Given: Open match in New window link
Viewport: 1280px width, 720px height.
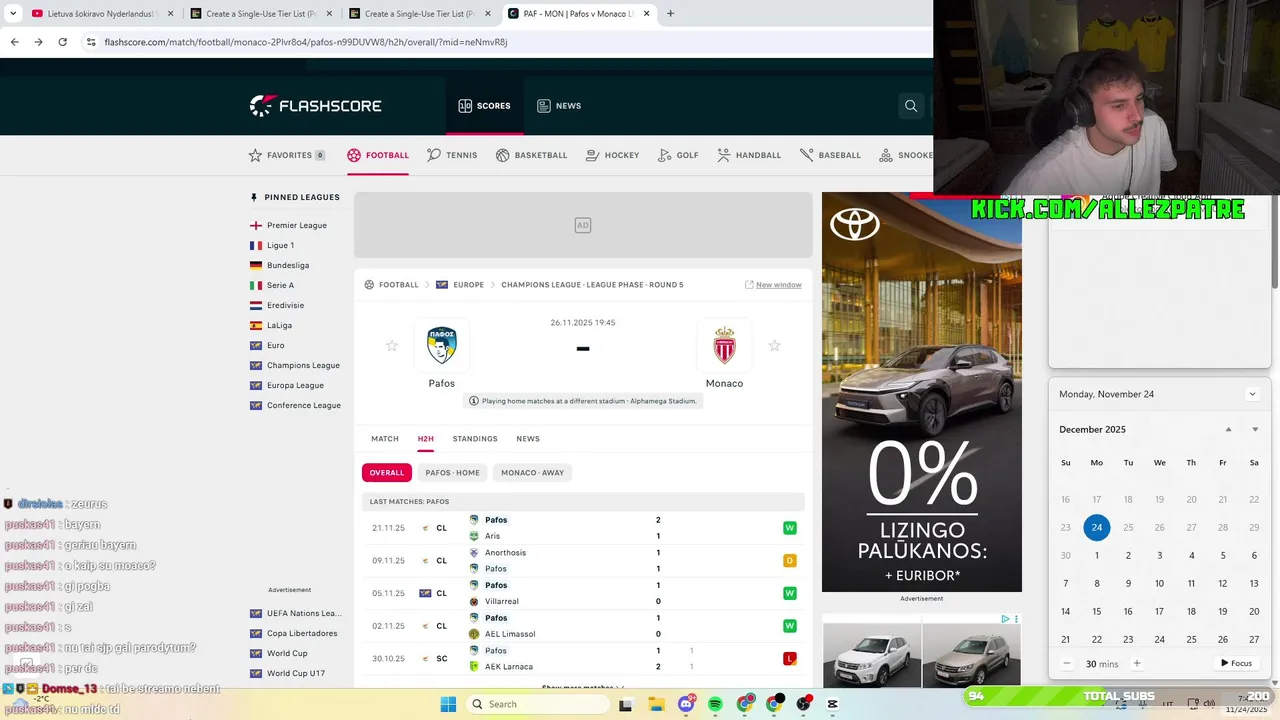Looking at the screenshot, I should pos(773,285).
